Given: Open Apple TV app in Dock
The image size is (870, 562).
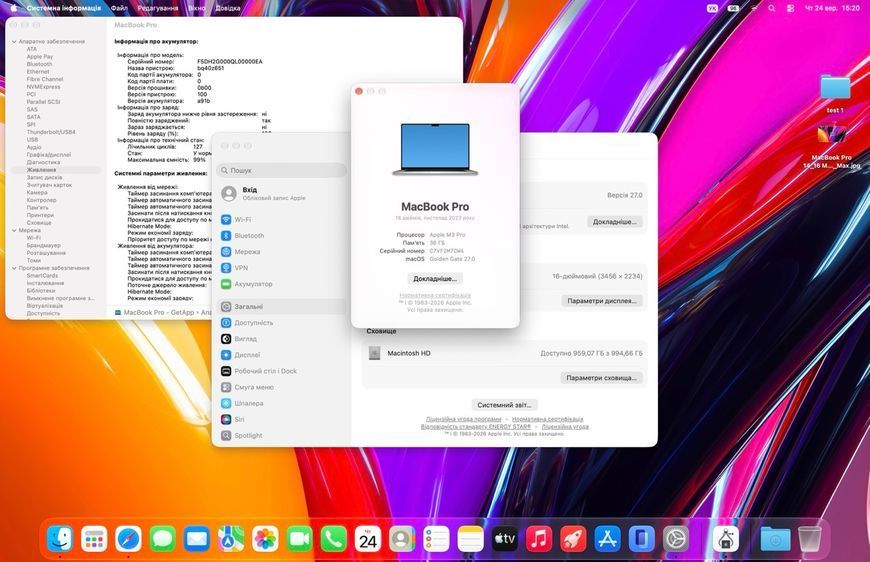Looking at the screenshot, I should (505, 539).
